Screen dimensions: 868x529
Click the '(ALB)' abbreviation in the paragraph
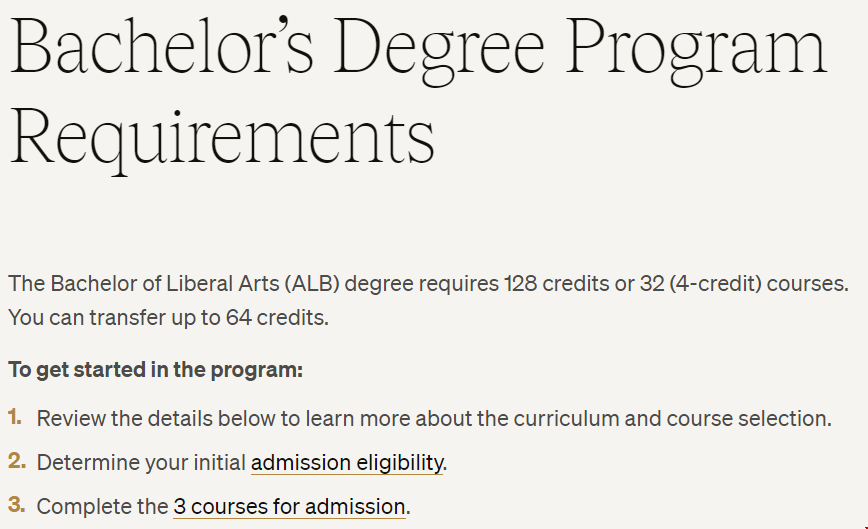[x=312, y=284]
